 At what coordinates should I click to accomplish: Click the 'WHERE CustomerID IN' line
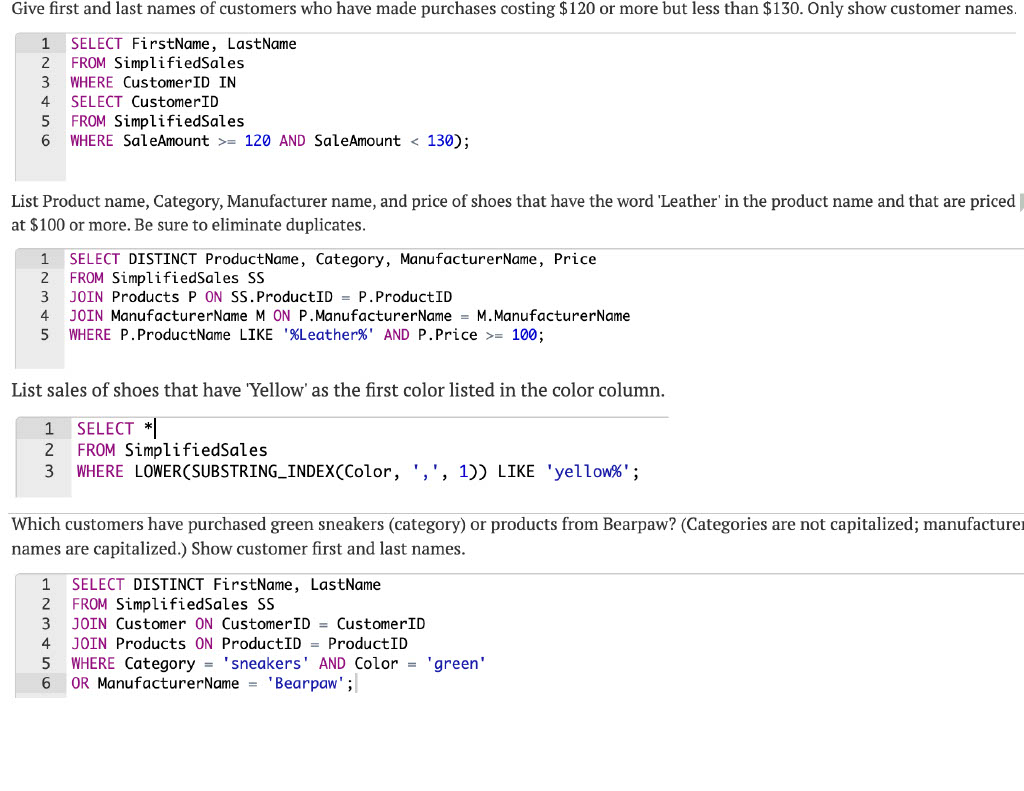pos(153,82)
